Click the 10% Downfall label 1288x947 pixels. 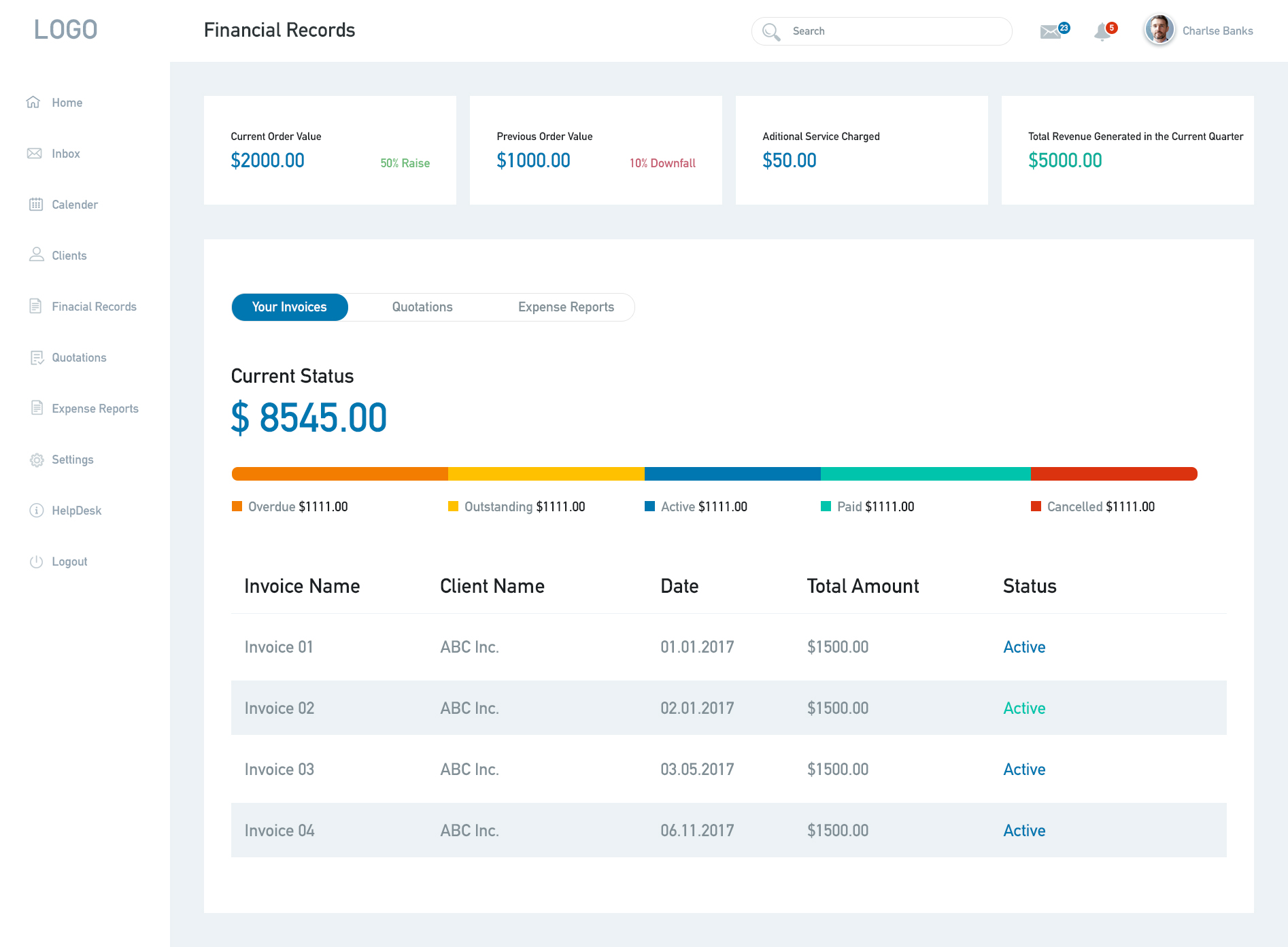tap(662, 163)
